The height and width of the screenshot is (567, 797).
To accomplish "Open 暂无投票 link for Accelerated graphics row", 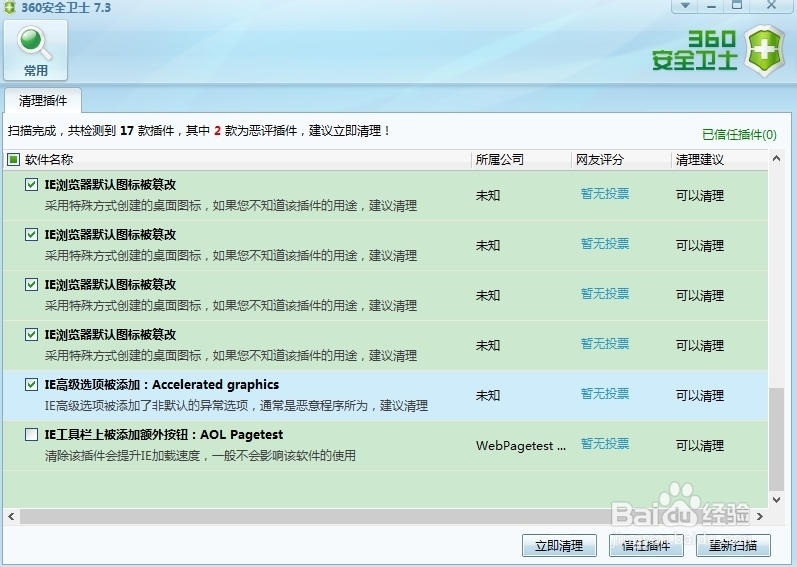I will tap(605, 394).
